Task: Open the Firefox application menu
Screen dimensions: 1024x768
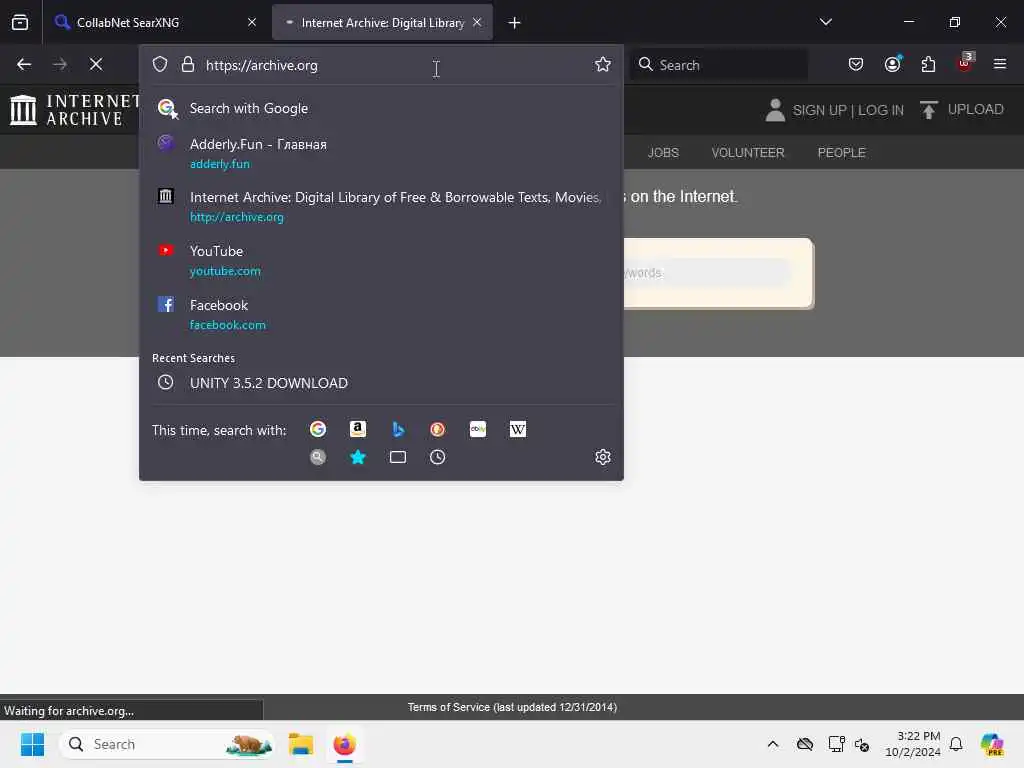Action: (1000, 64)
